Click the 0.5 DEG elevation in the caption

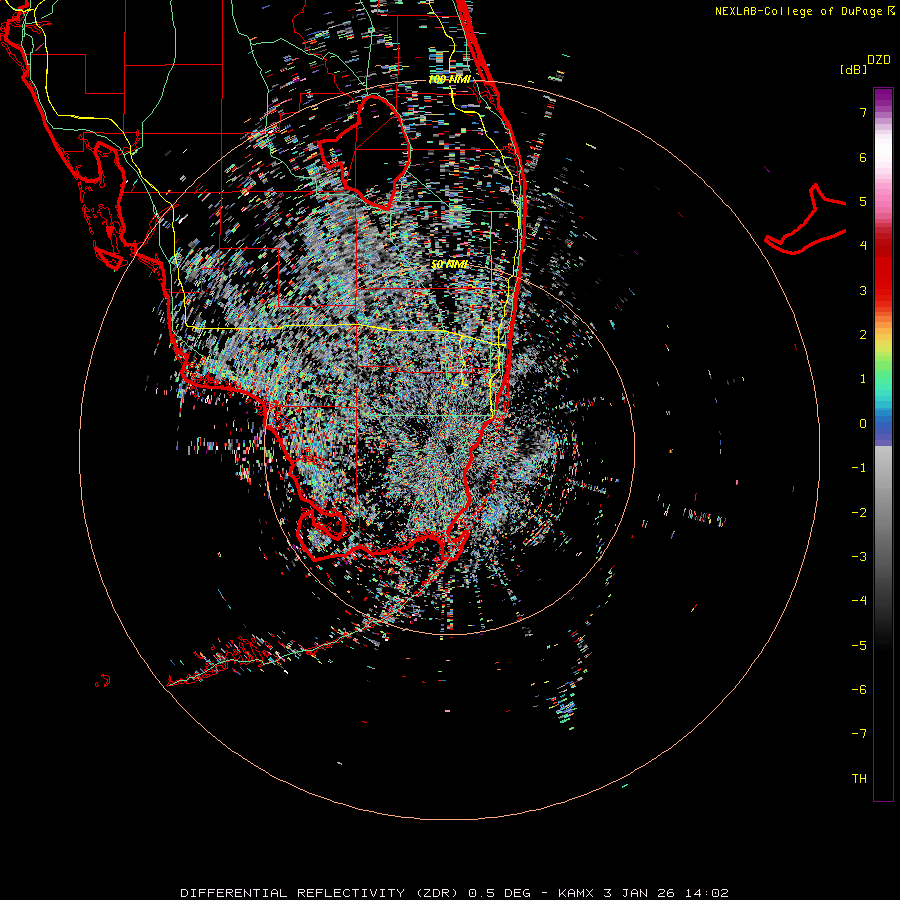[x=499, y=893]
